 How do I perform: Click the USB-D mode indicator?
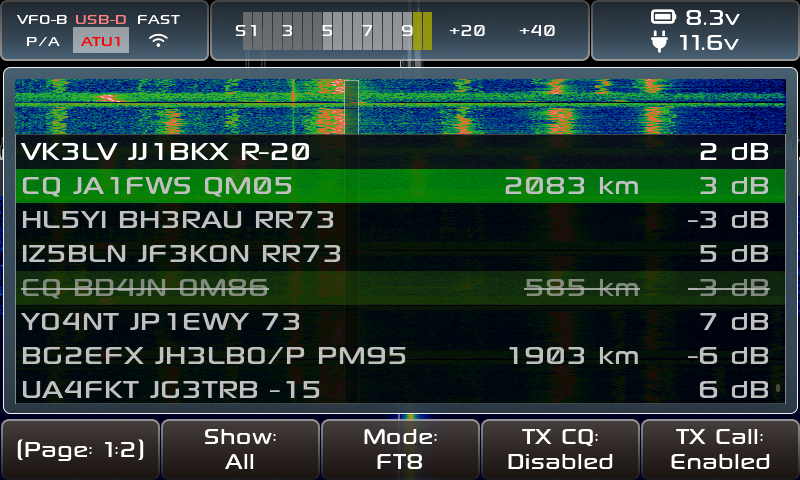pos(100,19)
